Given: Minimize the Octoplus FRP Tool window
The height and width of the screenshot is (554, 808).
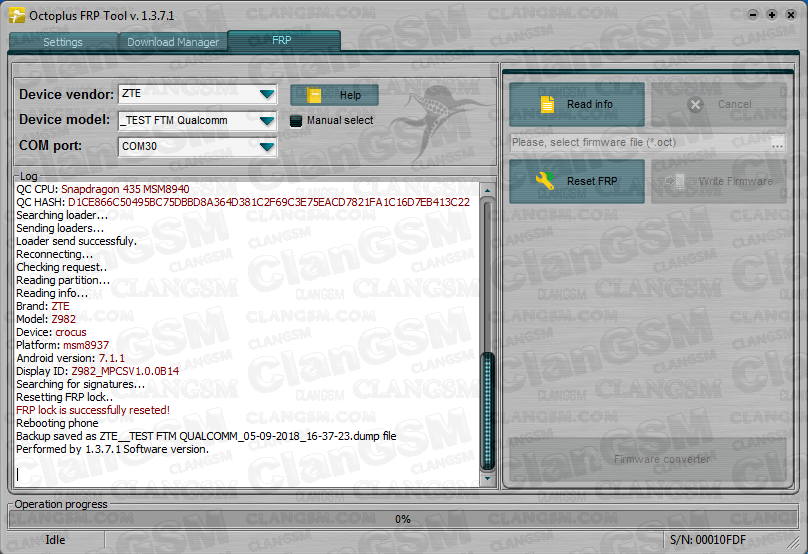Looking at the screenshot, I should (x=753, y=14).
